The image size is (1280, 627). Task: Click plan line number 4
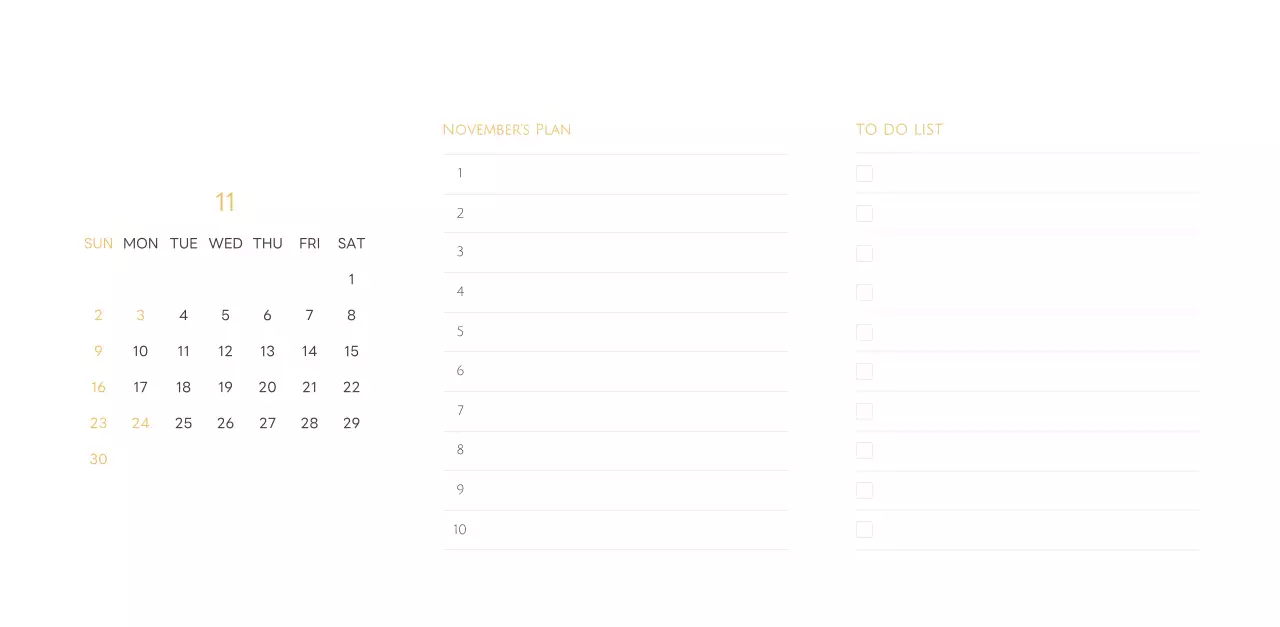click(615, 292)
